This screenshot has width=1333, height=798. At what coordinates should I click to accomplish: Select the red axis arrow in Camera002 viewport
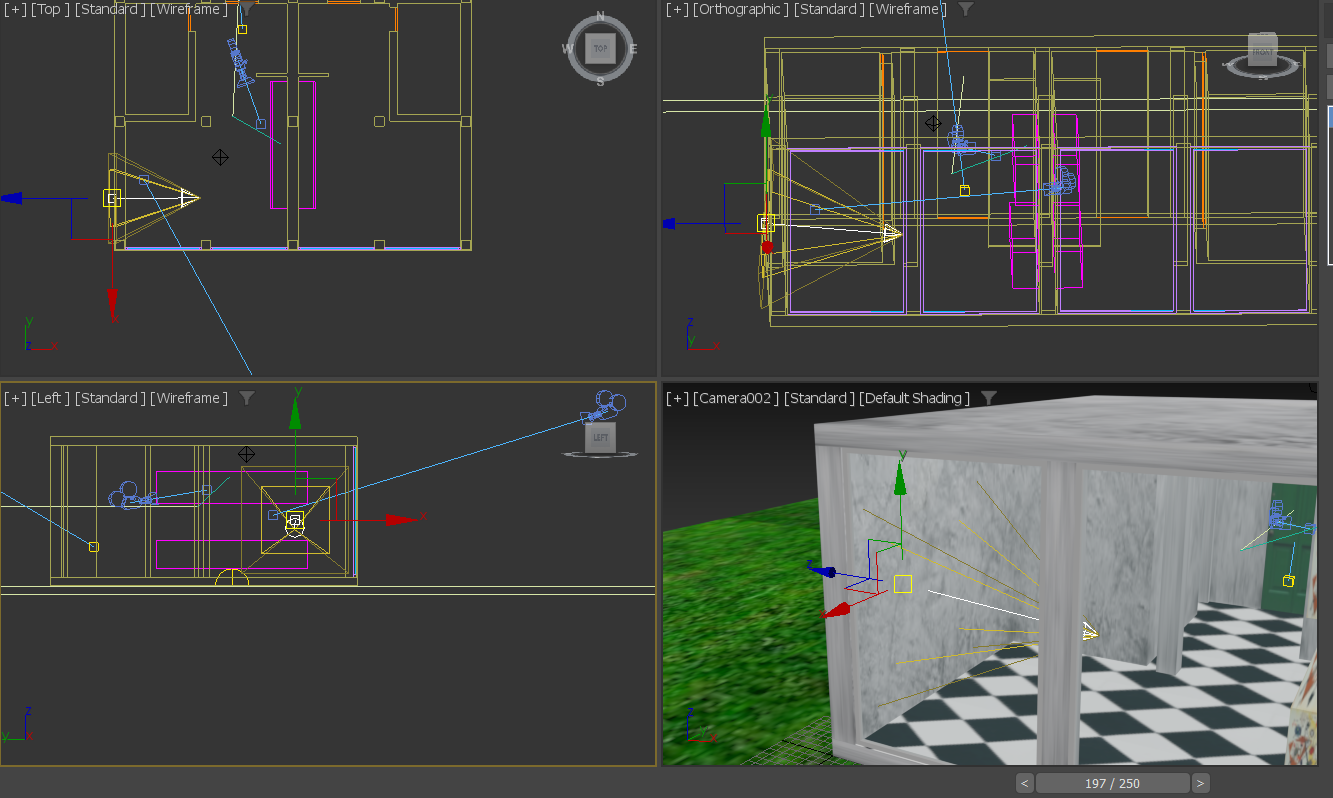click(837, 609)
